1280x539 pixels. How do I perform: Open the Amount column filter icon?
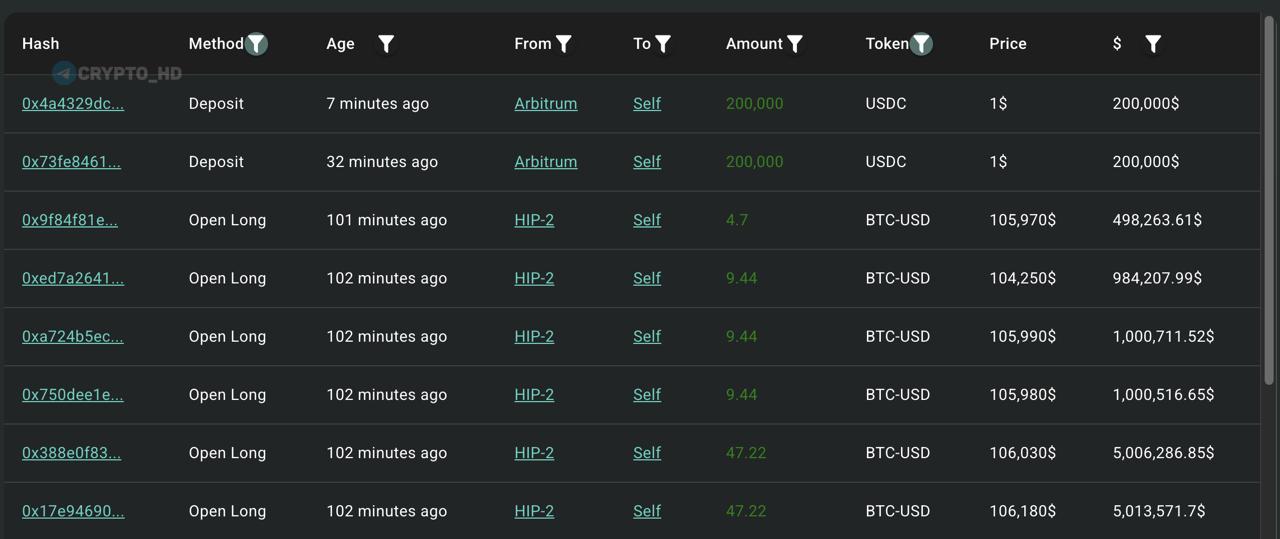pyautogui.click(x=795, y=44)
